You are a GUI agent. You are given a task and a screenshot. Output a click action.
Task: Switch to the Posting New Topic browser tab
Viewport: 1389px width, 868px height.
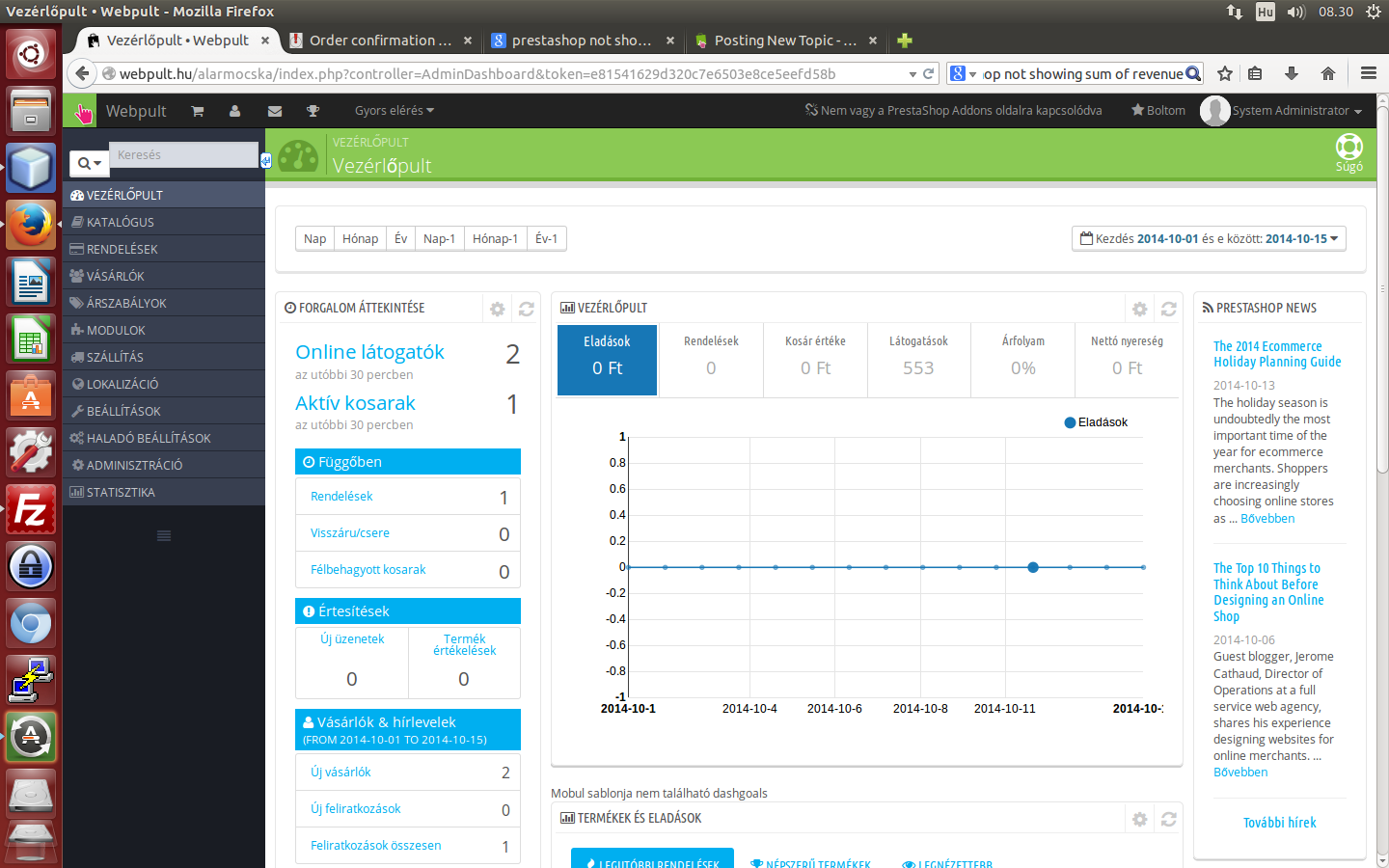point(785,41)
